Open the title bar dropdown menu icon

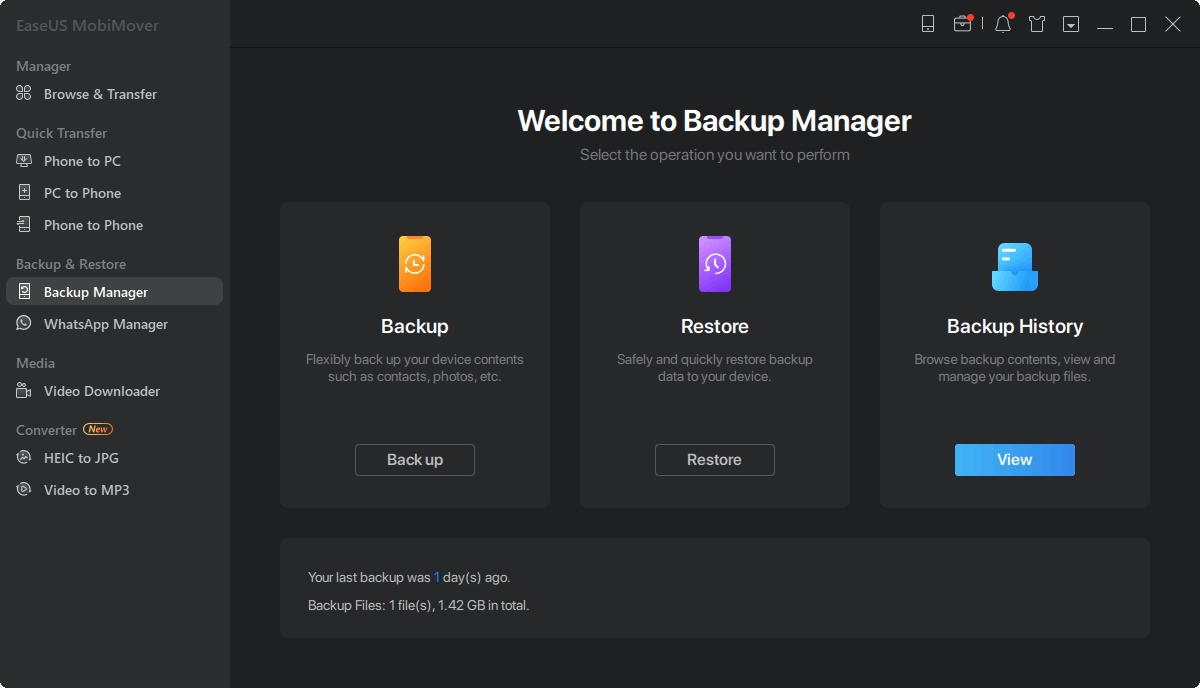pyautogui.click(x=1071, y=24)
